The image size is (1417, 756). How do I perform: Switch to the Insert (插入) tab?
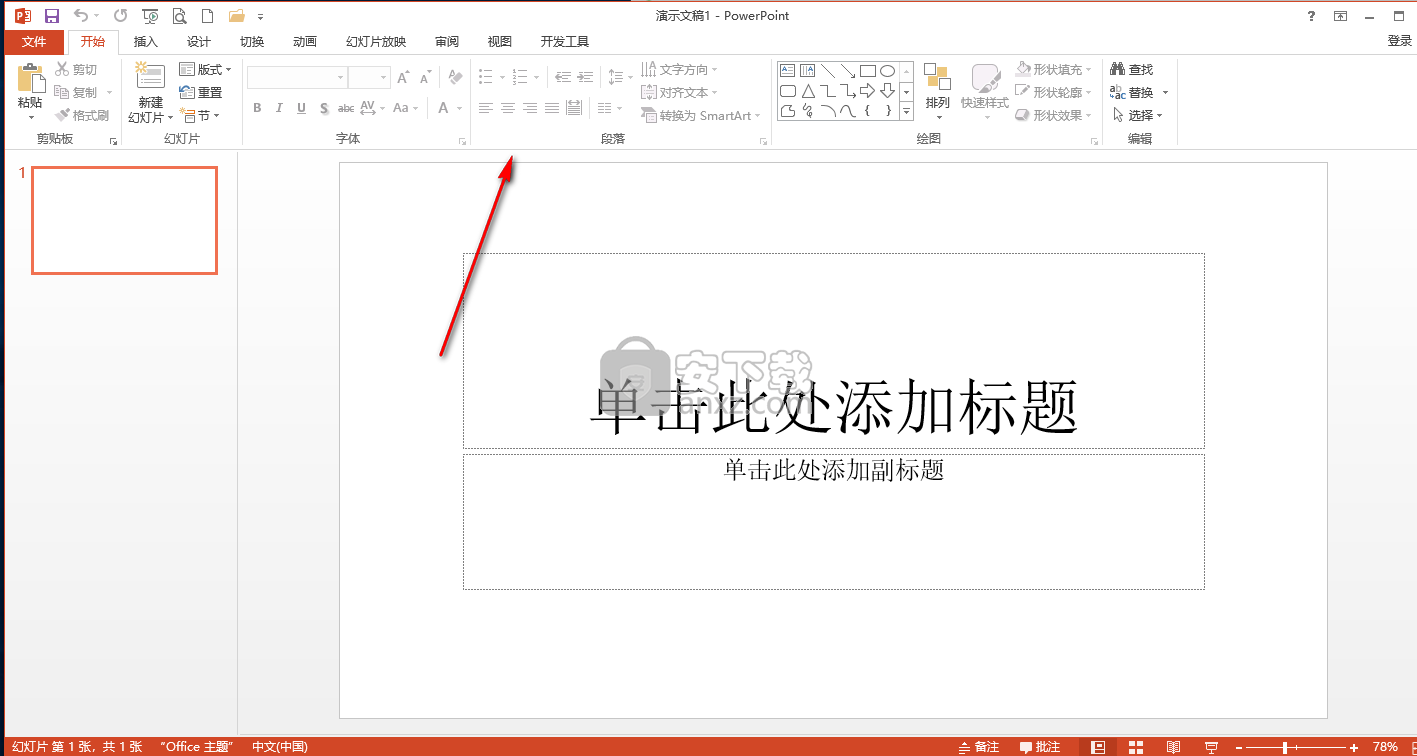pyautogui.click(x=146, y=42)
